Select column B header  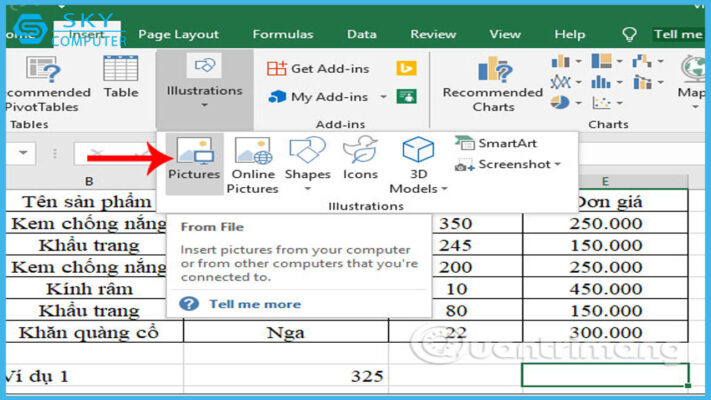point(89,181)
